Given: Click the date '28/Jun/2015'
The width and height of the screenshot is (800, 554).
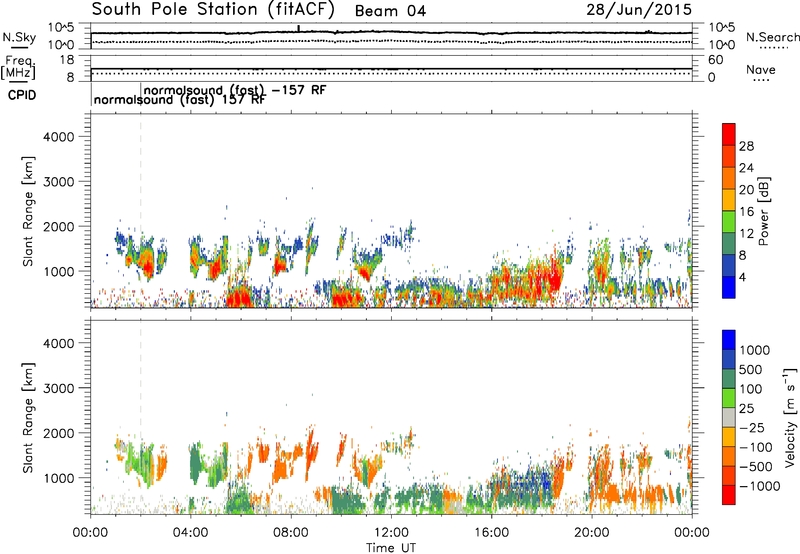Looking at the screenshot, I should coord(639,9).
